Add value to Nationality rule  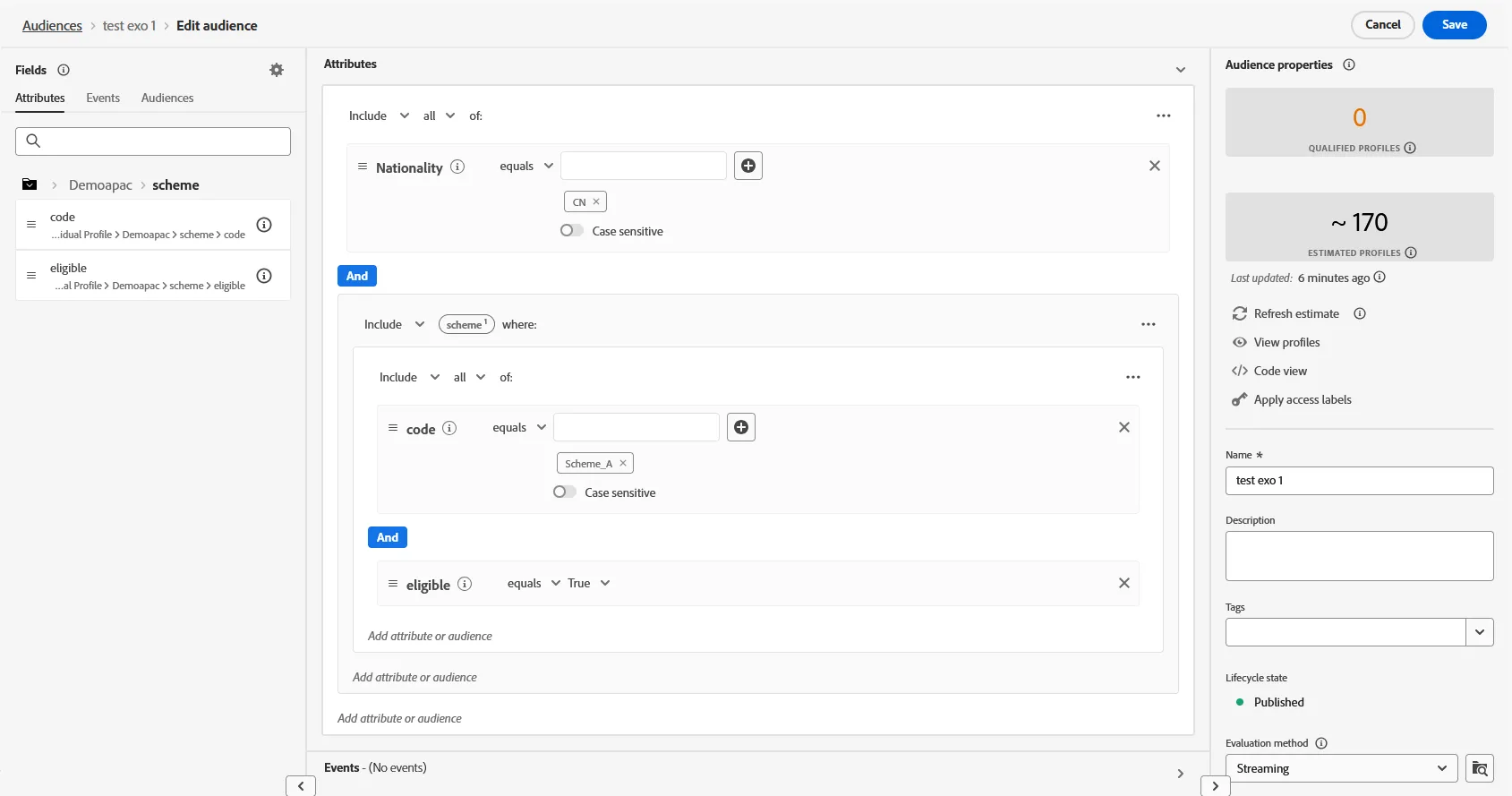748,166
